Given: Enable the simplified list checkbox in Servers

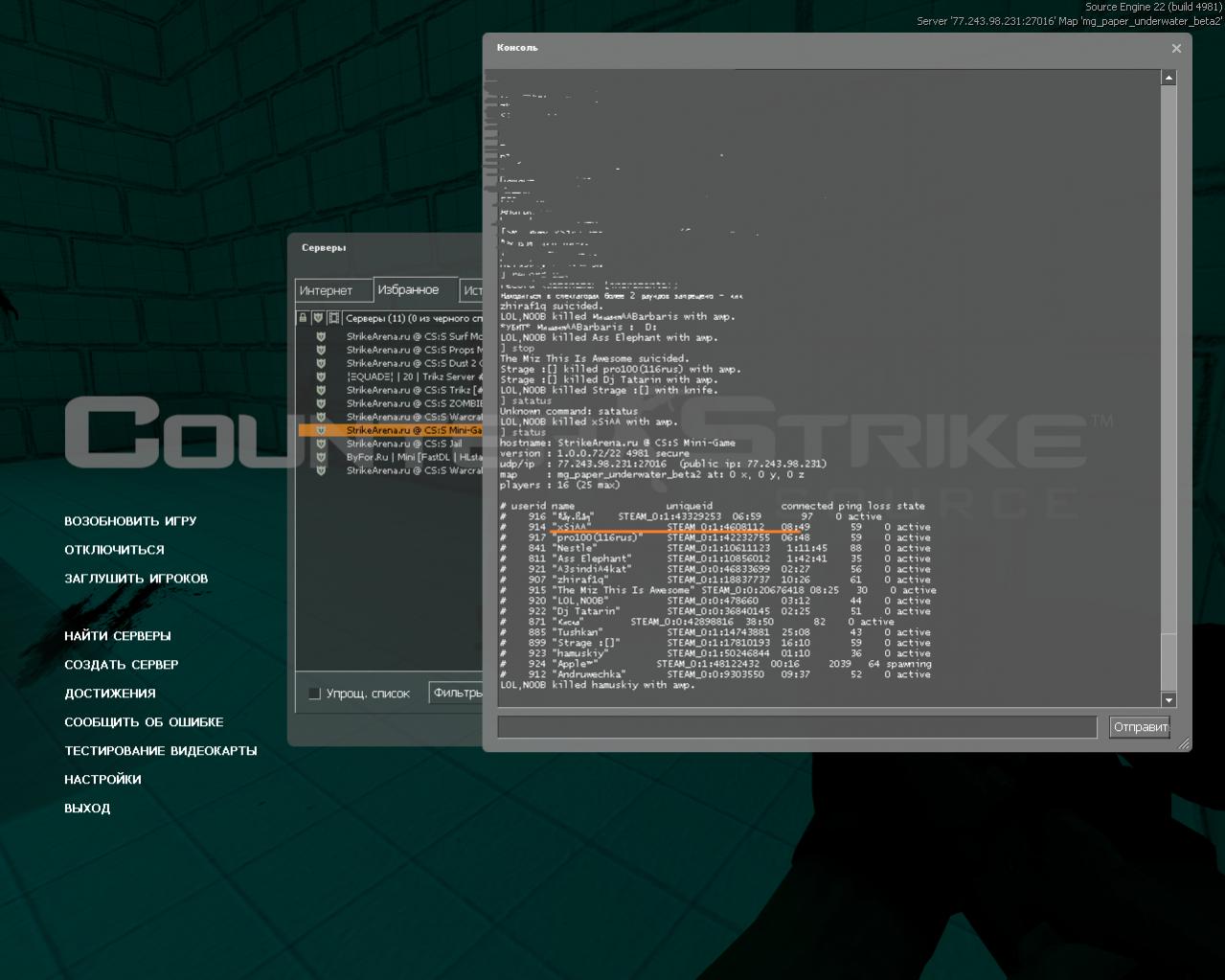Looking at the screenshot, I should (x=314, y=694).
